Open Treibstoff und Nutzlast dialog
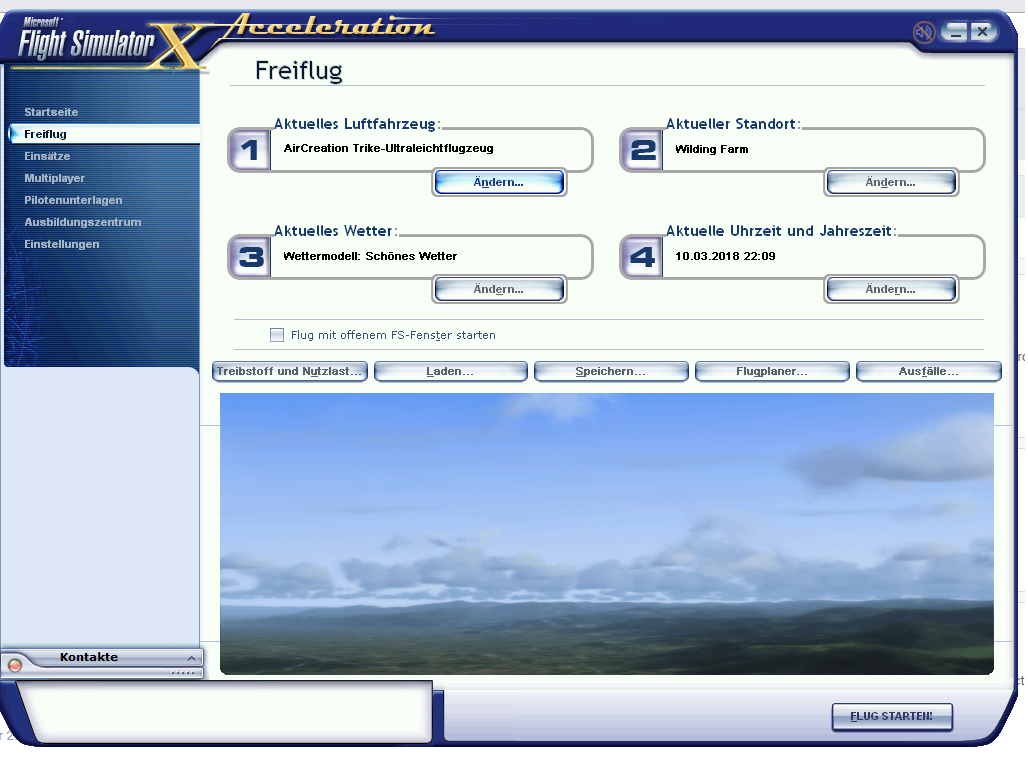The image size is (1028, 764). [289, 371]
